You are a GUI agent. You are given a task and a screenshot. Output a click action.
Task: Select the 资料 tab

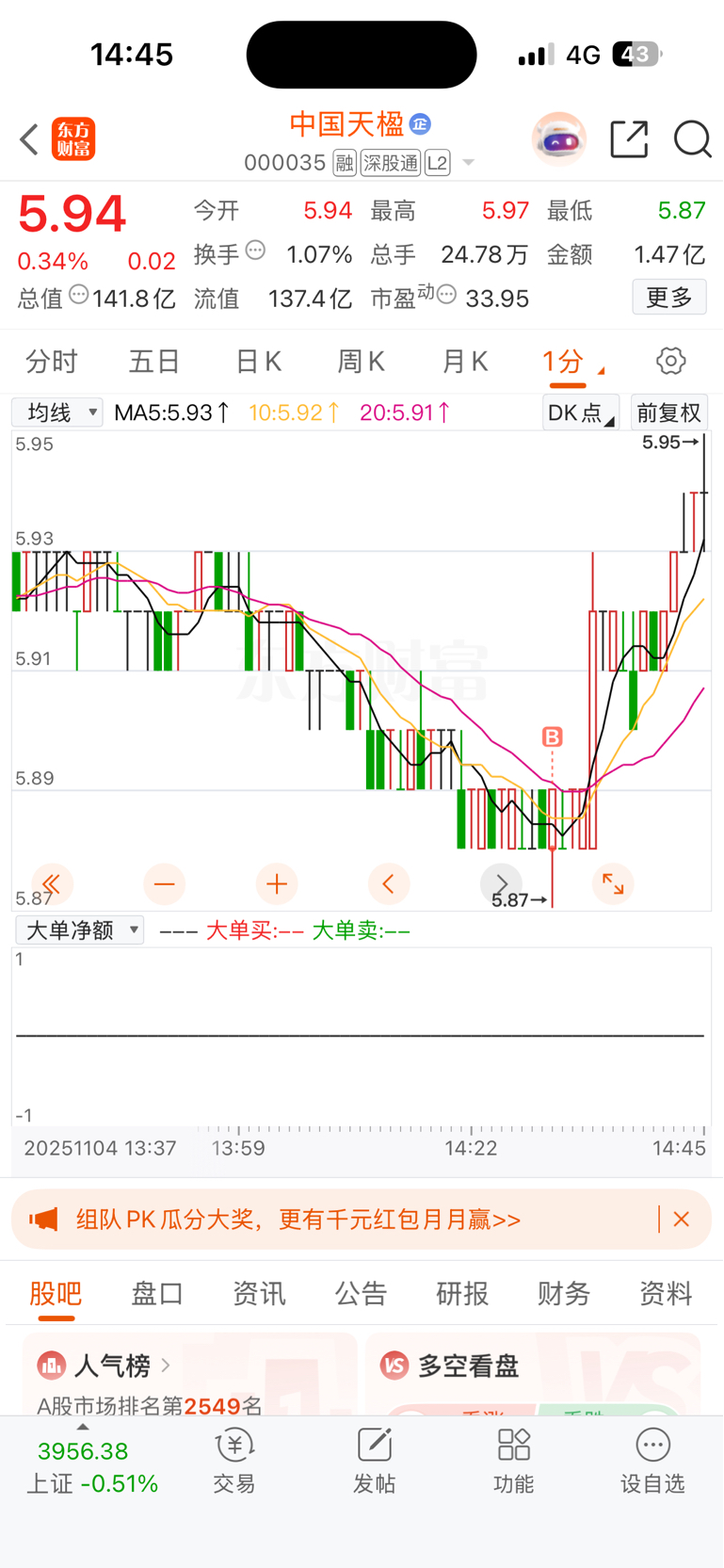tap(666, 1294)
